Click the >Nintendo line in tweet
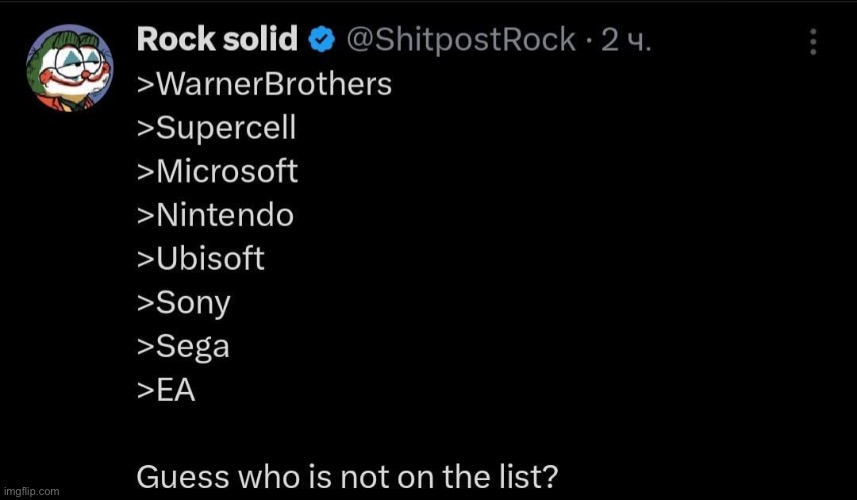 [215, 215]
